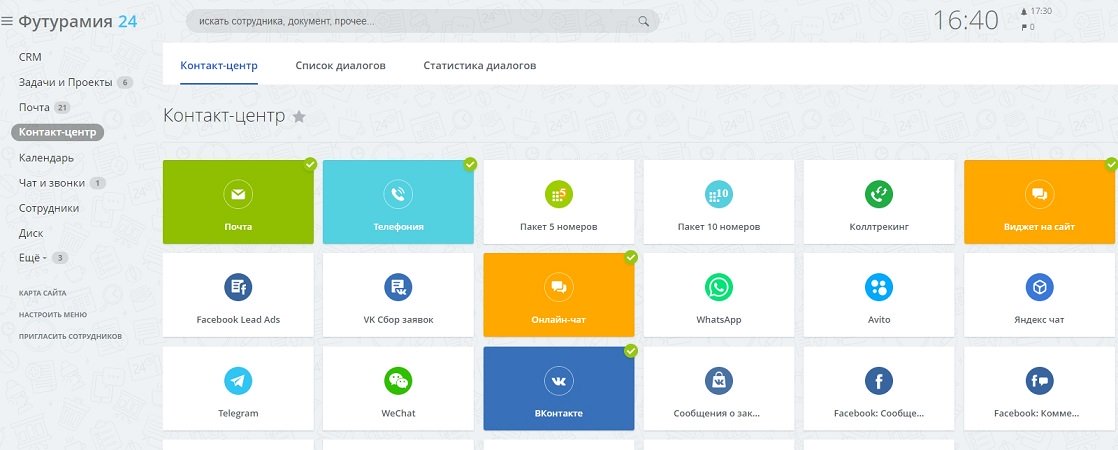Focus the employee and document search field
The image size is (1118, 450).
[x=422, y=21]
